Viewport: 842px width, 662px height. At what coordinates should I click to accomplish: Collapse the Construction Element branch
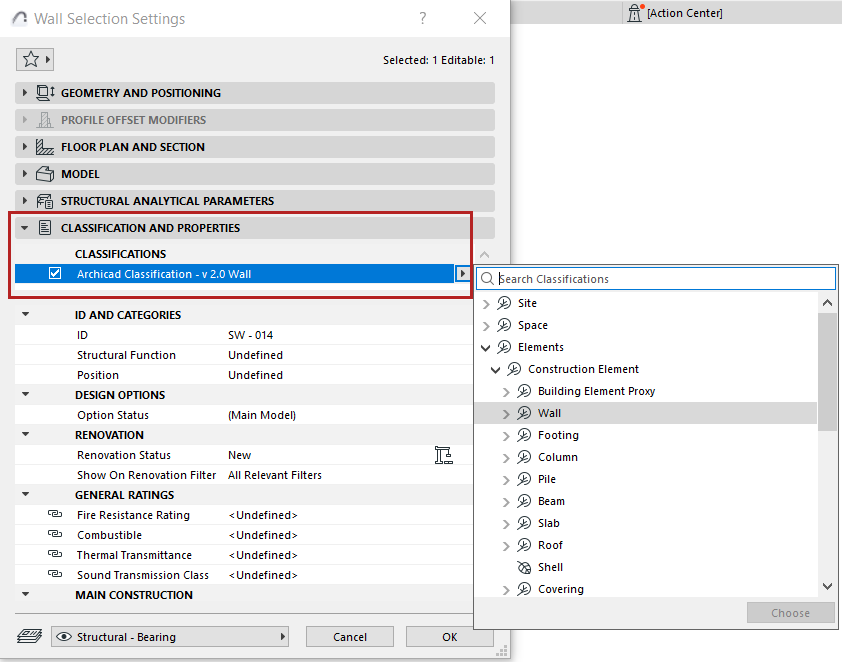(x=496, y=370)
